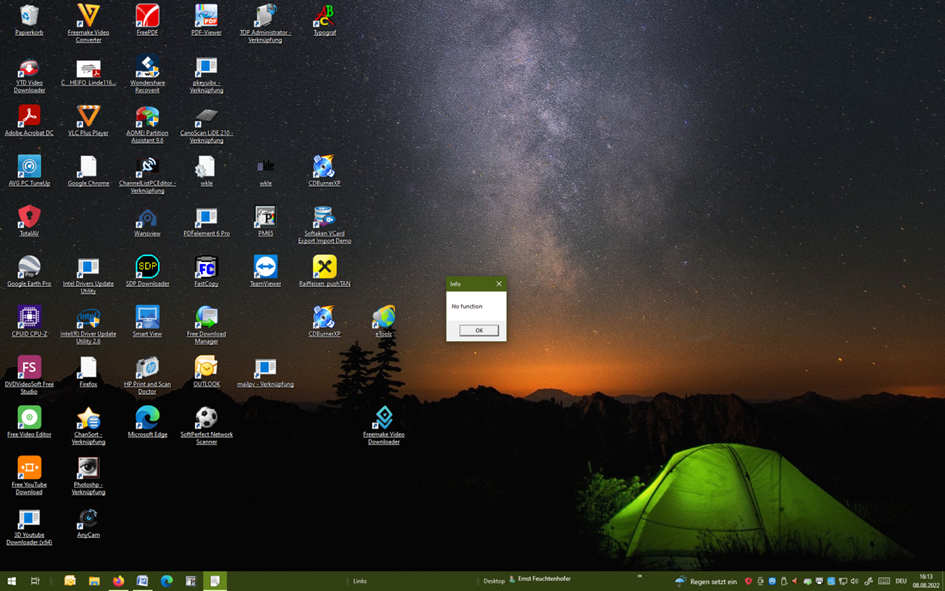The width and height of the screenshot is (945, 591).
Task: Click the Photoshp shortcut icon
Action: tap(88, 475)
